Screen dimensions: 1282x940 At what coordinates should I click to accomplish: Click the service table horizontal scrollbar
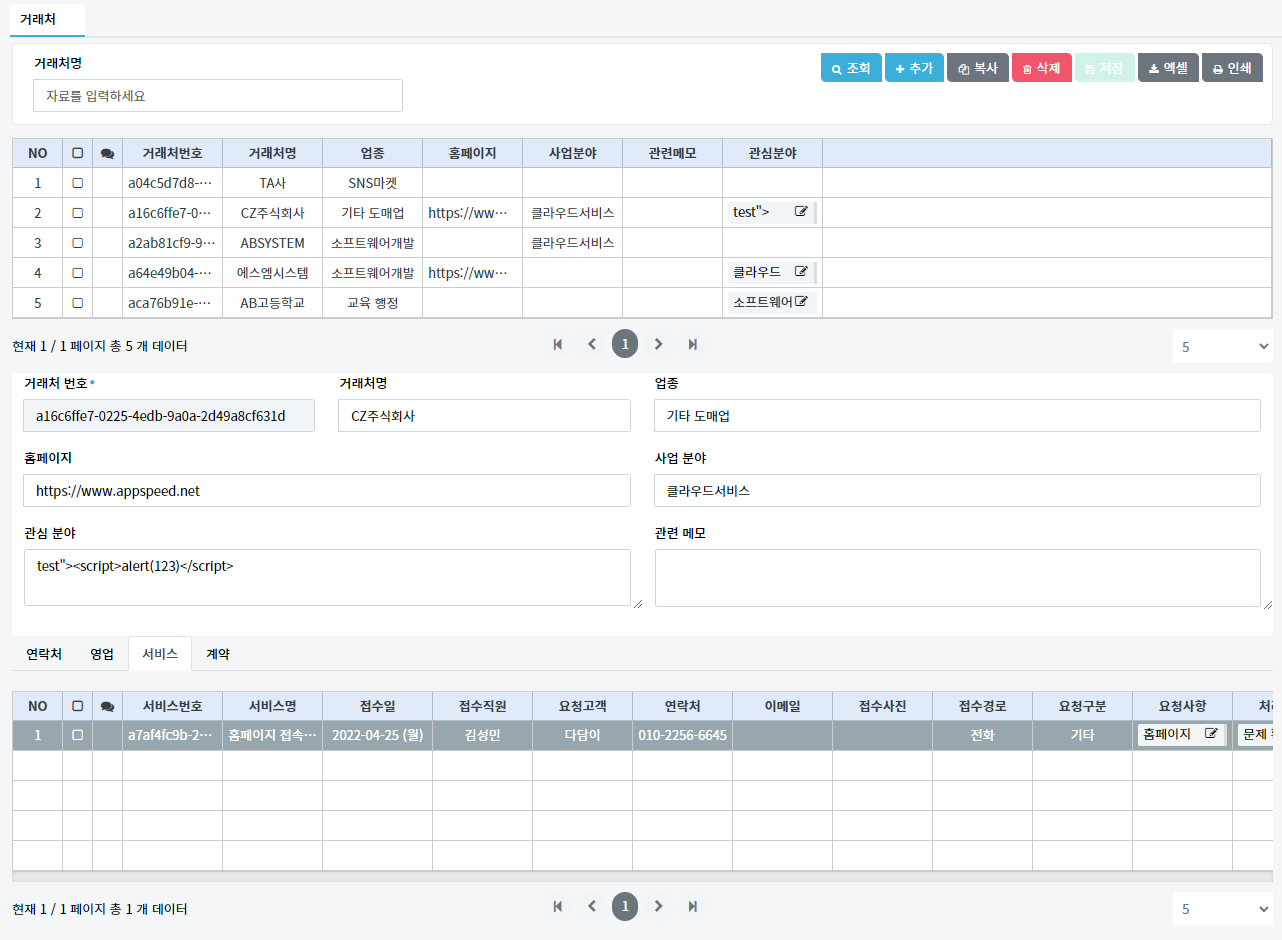pos(642,876)
